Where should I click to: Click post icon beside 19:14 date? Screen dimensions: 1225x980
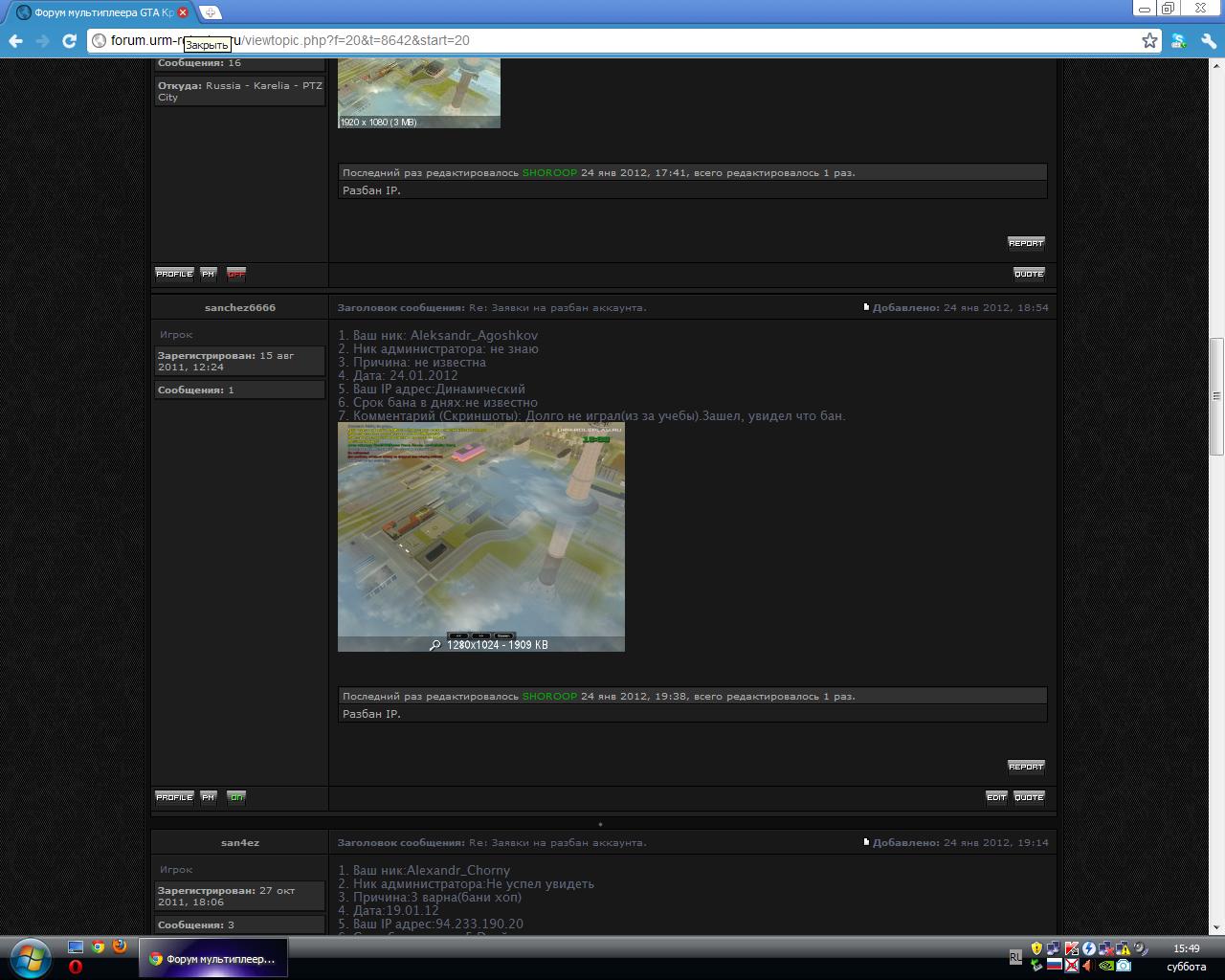pos(866,842)
